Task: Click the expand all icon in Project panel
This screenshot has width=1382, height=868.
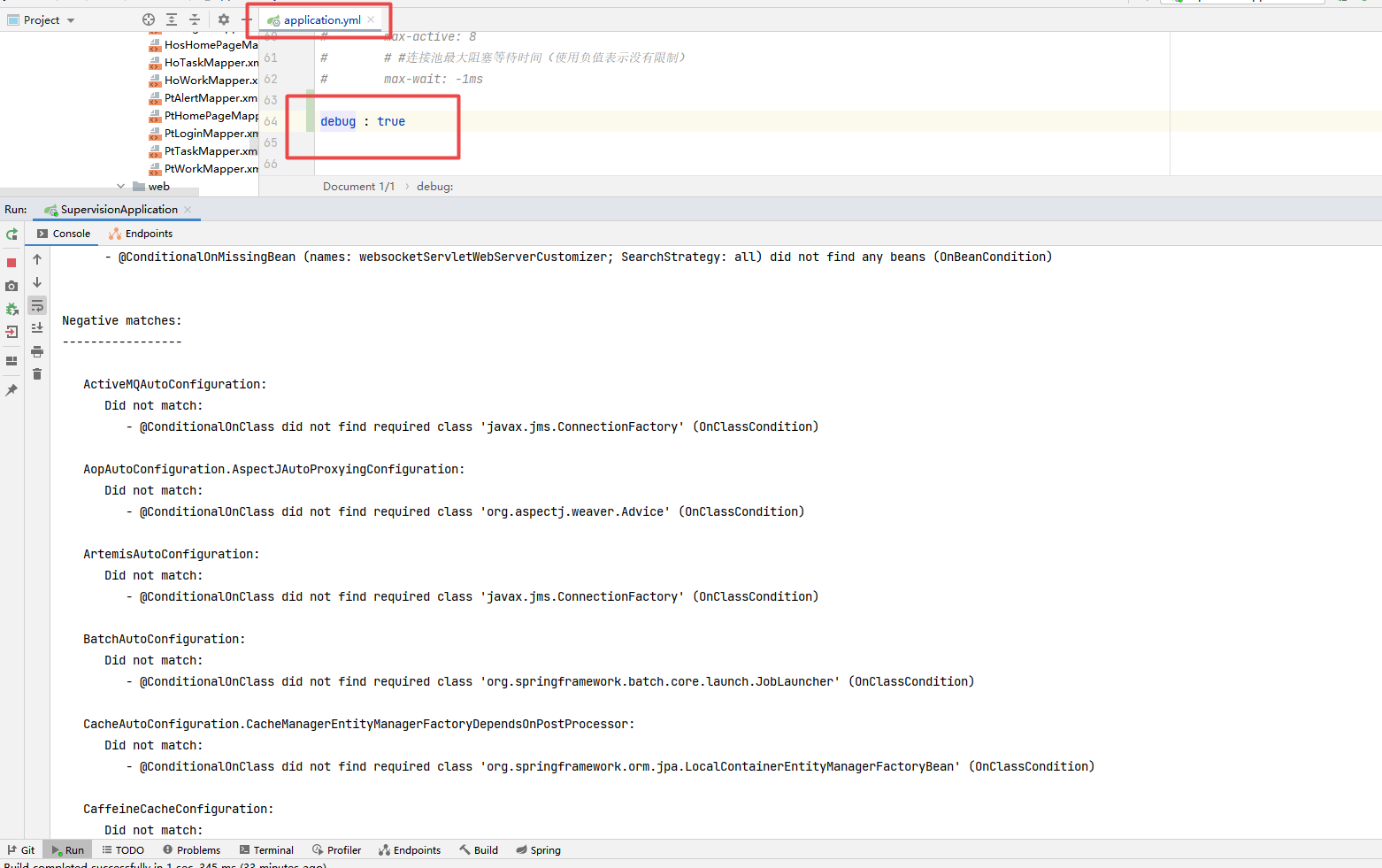Action: point(172,19)
